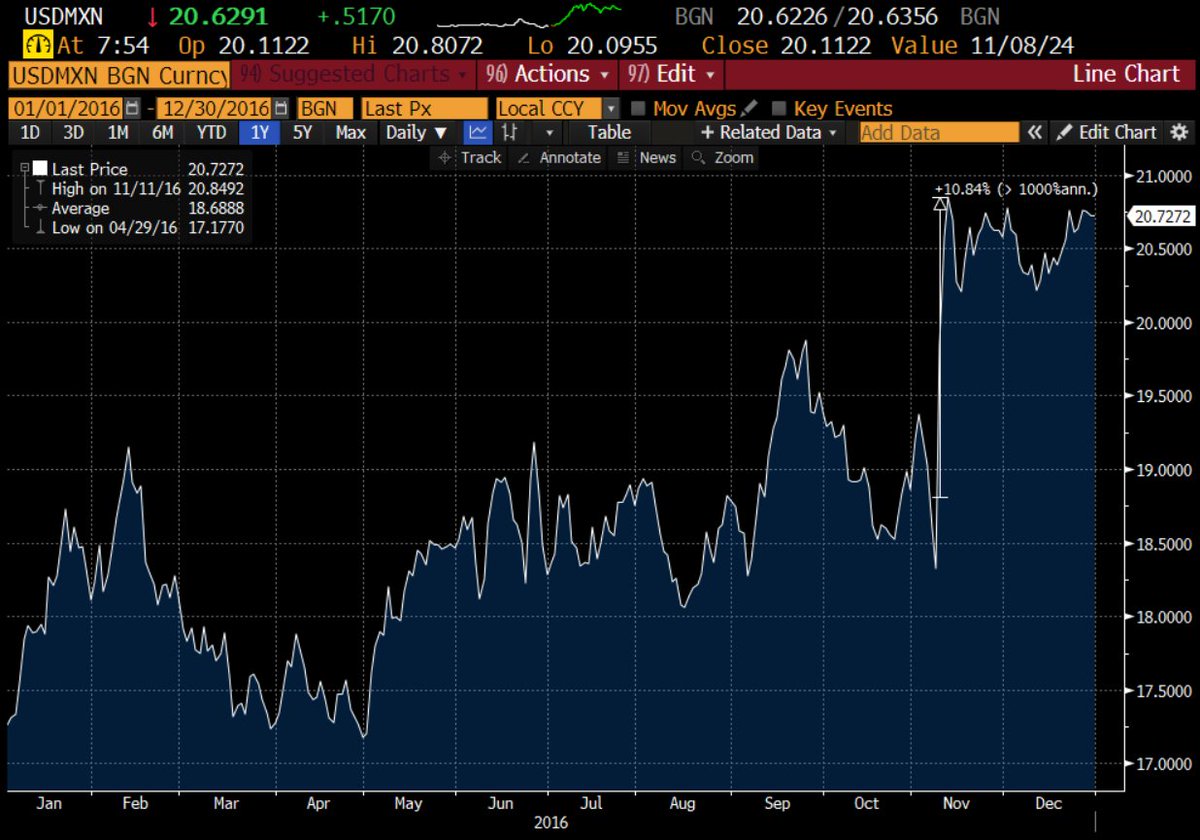Viewport: 1200px width, 840px height.
Task: Open the chart type dropdown arrow
Action: point(549,132)
